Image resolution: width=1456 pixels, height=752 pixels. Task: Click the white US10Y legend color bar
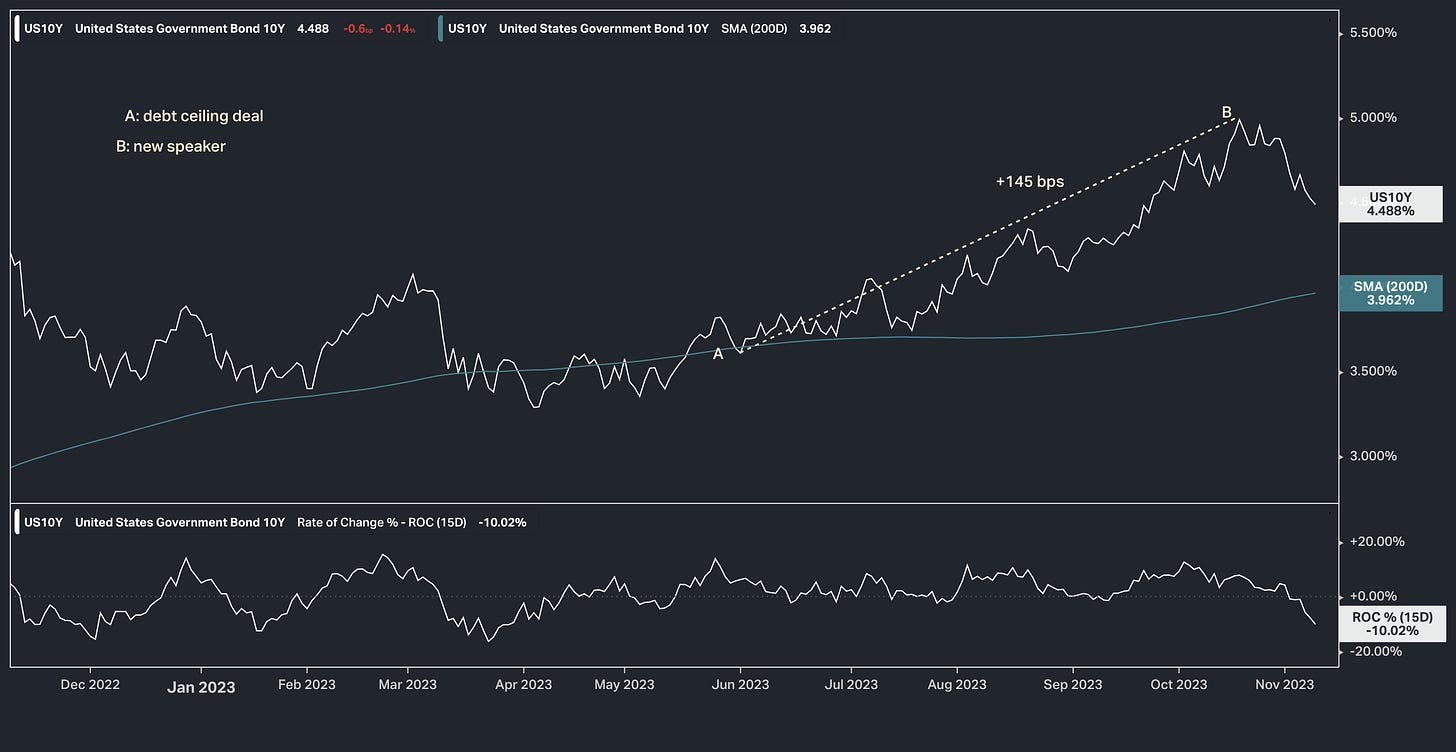[17, 29]
